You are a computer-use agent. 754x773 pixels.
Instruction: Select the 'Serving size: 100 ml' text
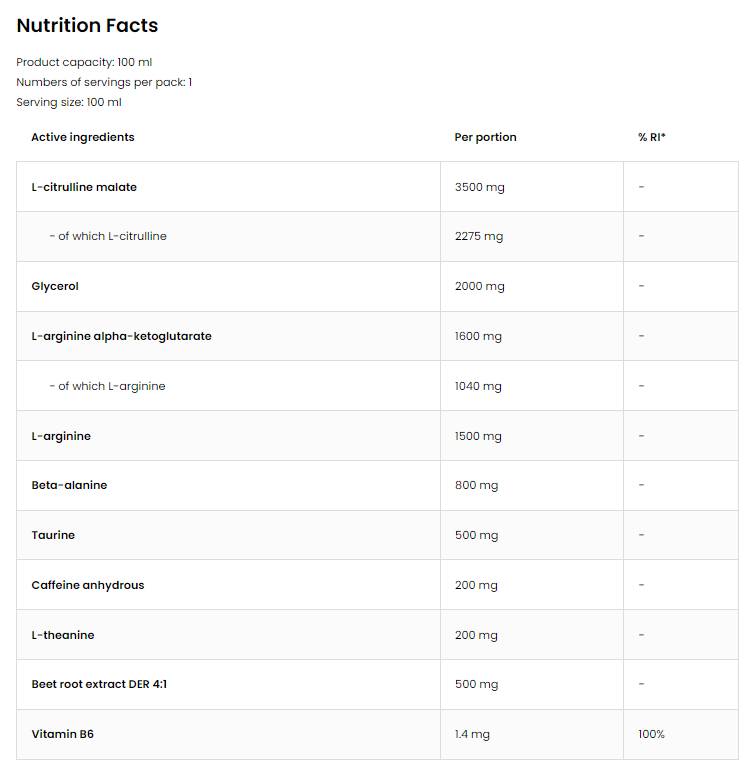pyautogui.click(x=69, y=102)
